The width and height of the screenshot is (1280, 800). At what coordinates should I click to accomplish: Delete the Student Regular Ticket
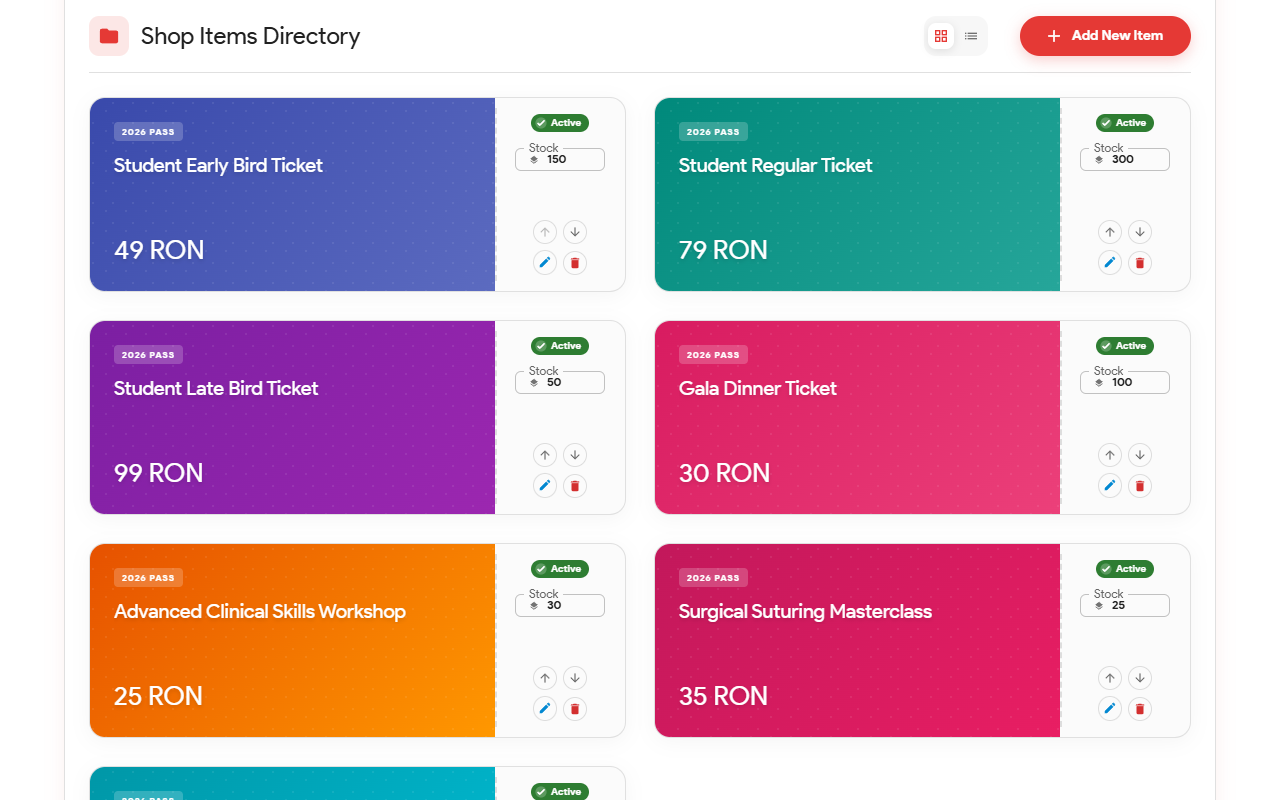[1139, 263]
